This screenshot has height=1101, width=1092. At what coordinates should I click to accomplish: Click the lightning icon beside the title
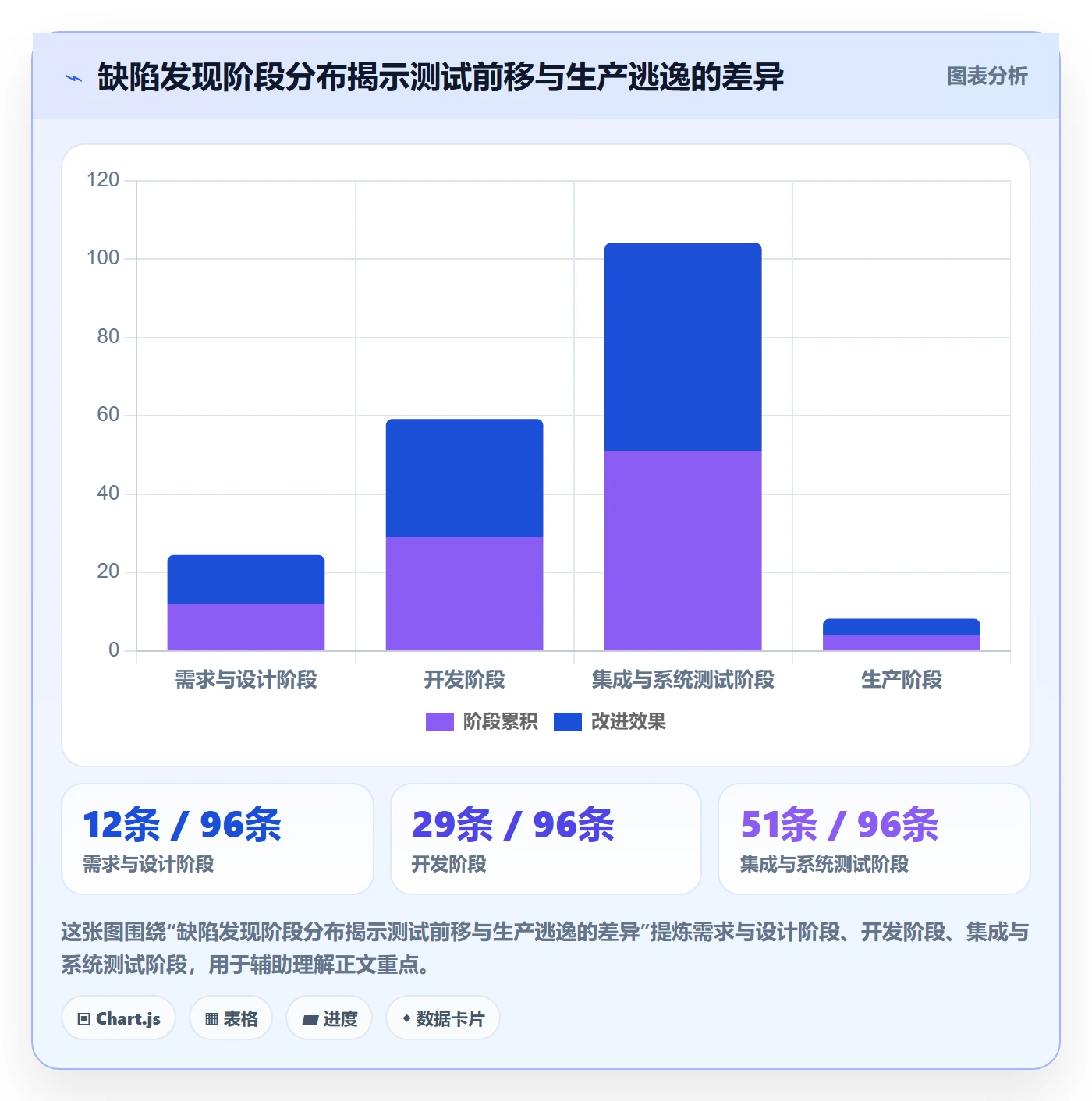74,78
